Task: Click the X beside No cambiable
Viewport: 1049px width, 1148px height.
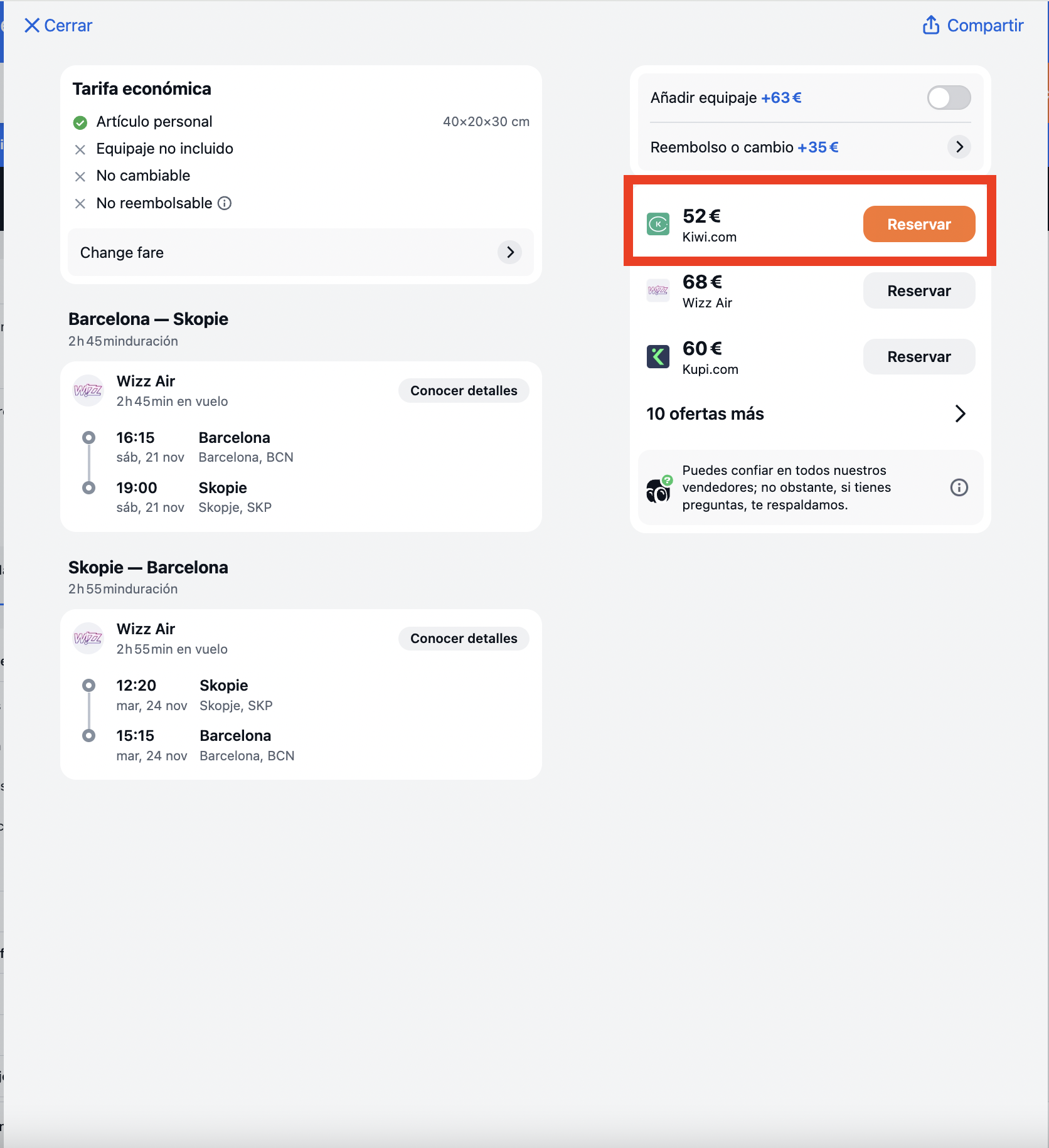Action: coord(80,176)
